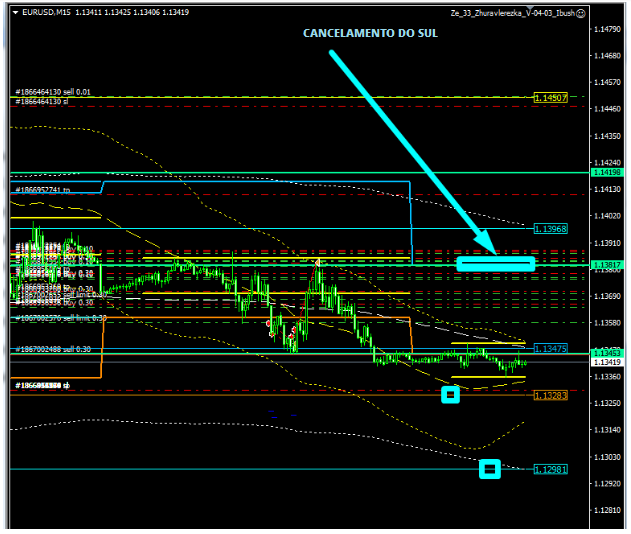Image resolution: width=631 pixels, height=534 pixels.
Task: Click the #1866952741 tp label
Action: pos(43,190)
